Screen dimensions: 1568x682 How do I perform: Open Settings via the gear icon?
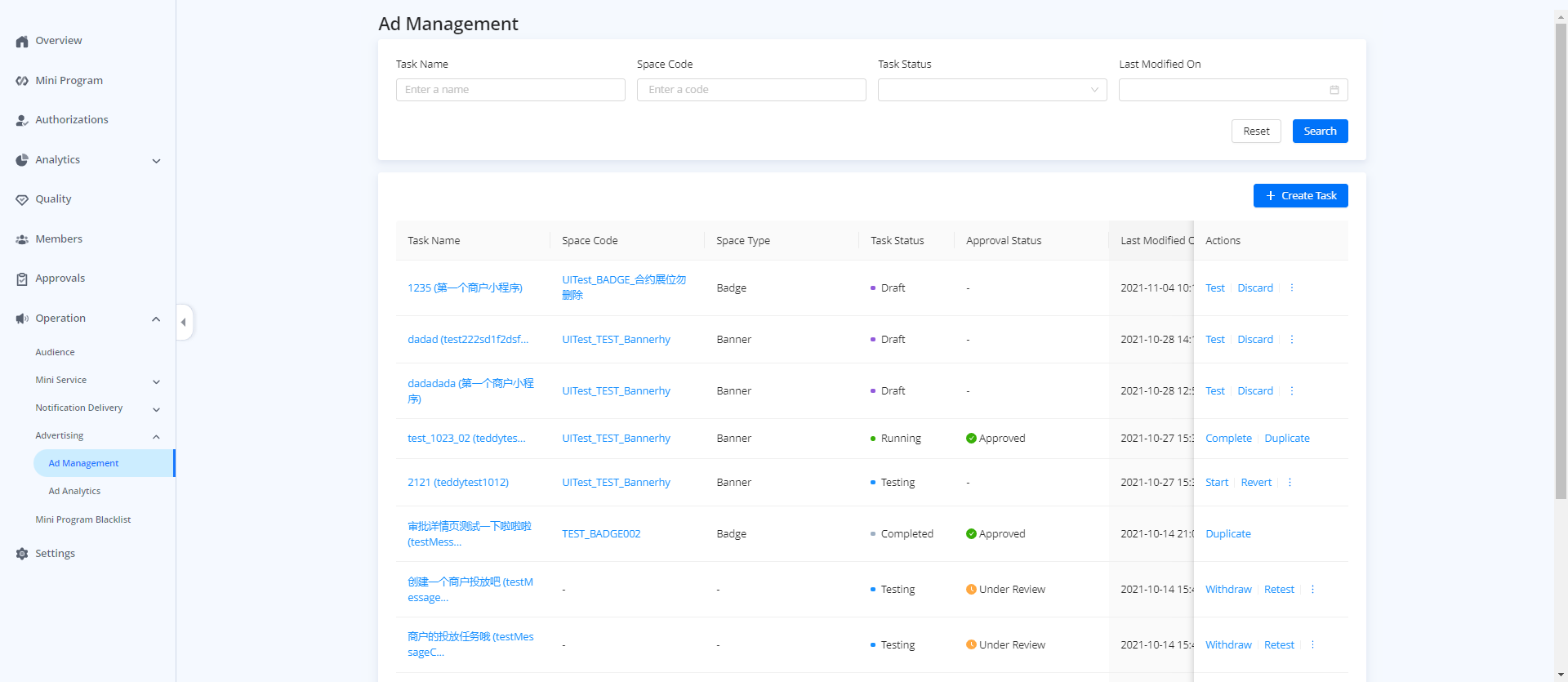[22, 554]
